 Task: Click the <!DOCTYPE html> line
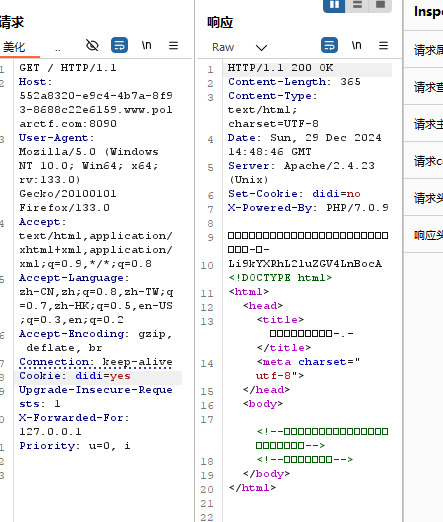280,278
